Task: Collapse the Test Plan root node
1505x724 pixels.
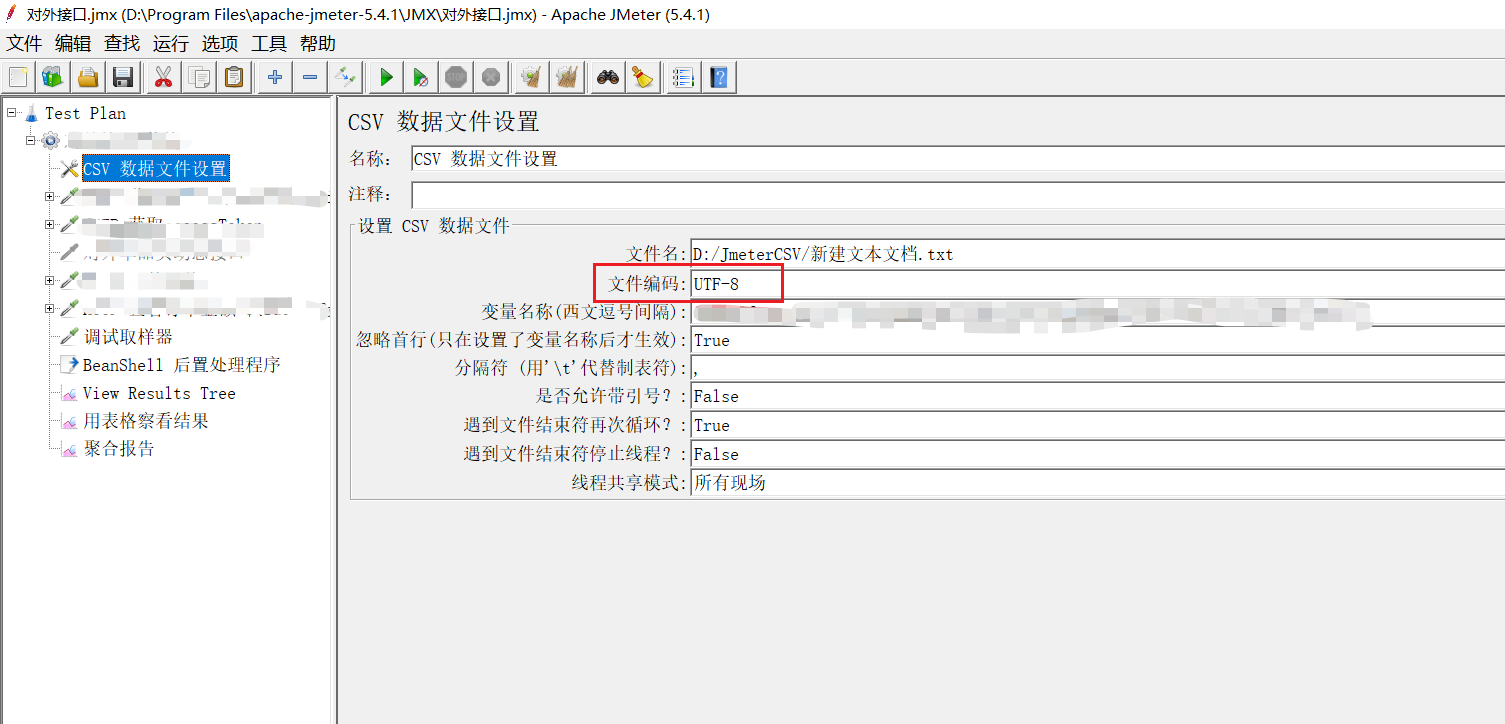Action: click(x=12, y=113)
